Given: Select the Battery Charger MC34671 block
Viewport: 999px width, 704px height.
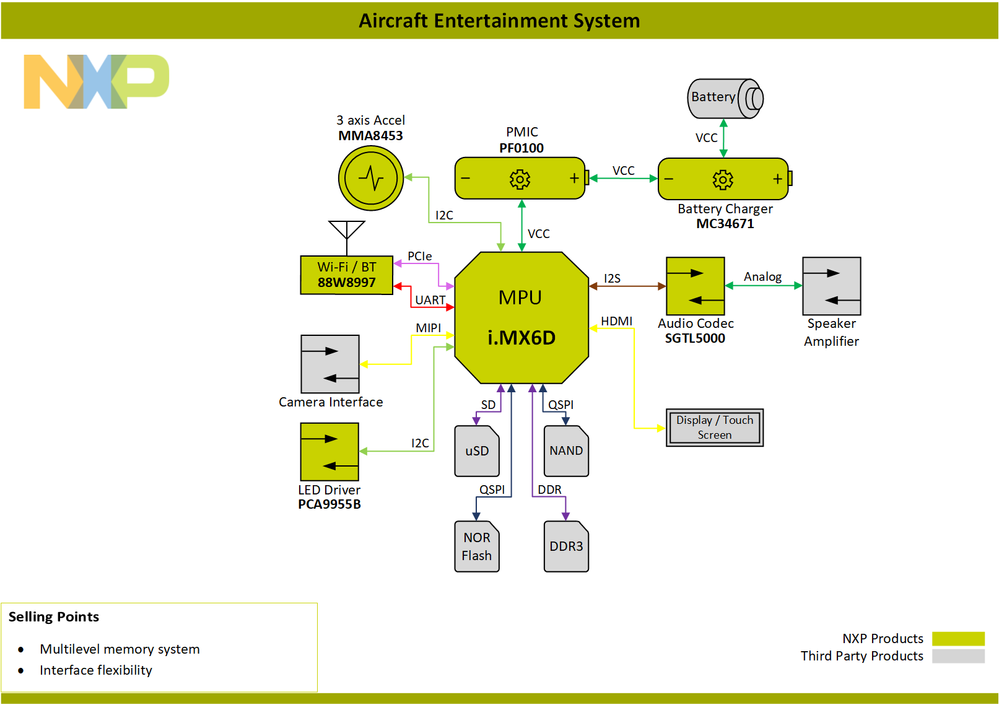Looking at the screenshot, I should tap(724, 179).
